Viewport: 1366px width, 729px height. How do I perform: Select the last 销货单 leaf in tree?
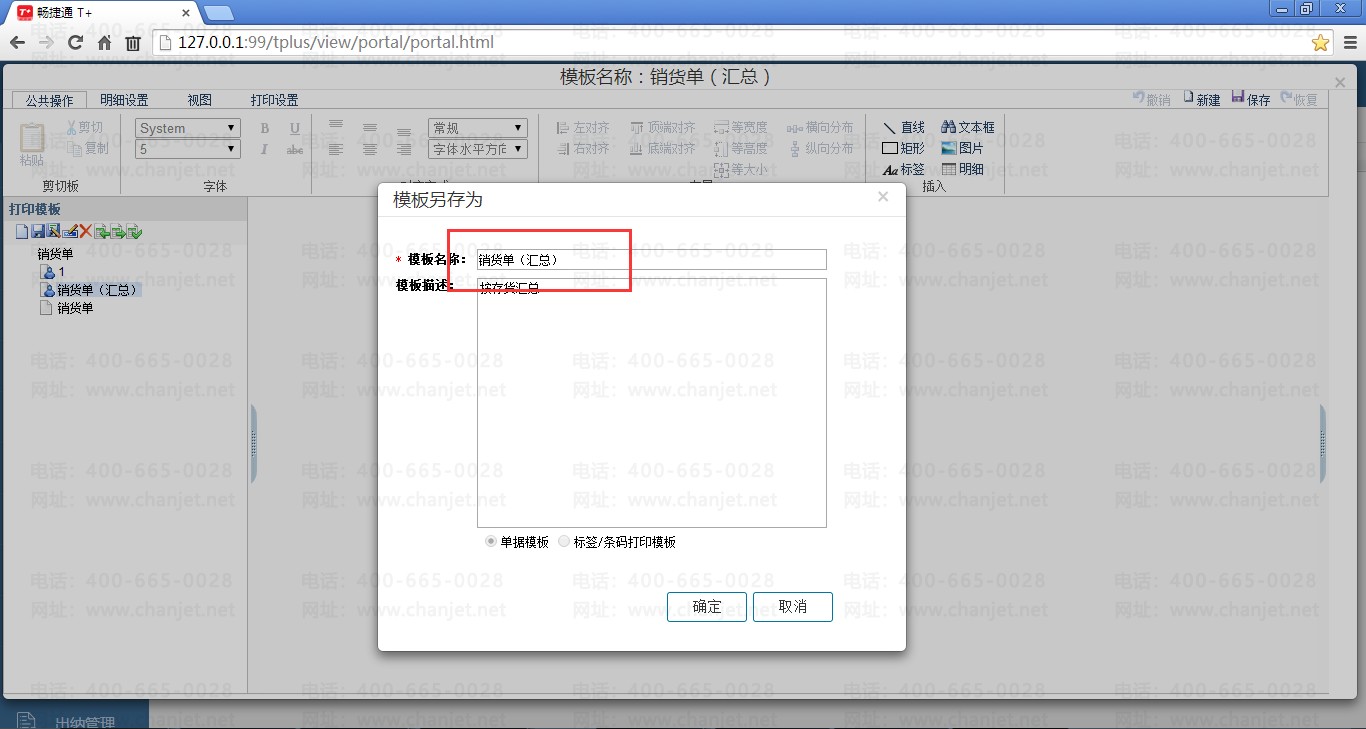click(x=67, y=308)
